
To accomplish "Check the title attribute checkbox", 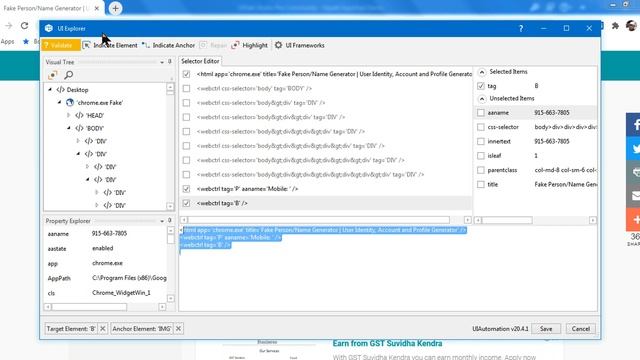I will tap(481, 184).
